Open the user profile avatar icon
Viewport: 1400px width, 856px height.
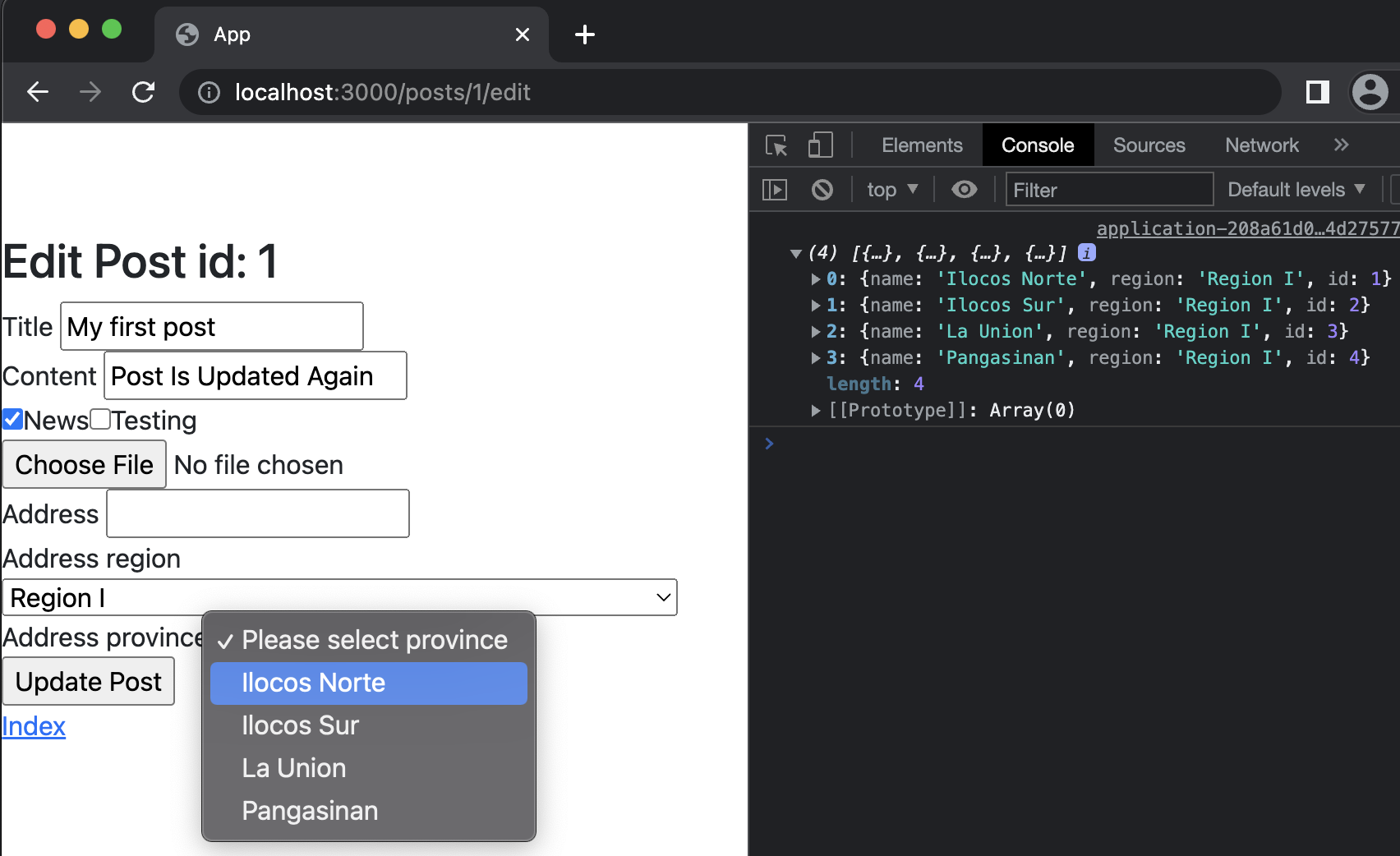(x=1370, y=92)
